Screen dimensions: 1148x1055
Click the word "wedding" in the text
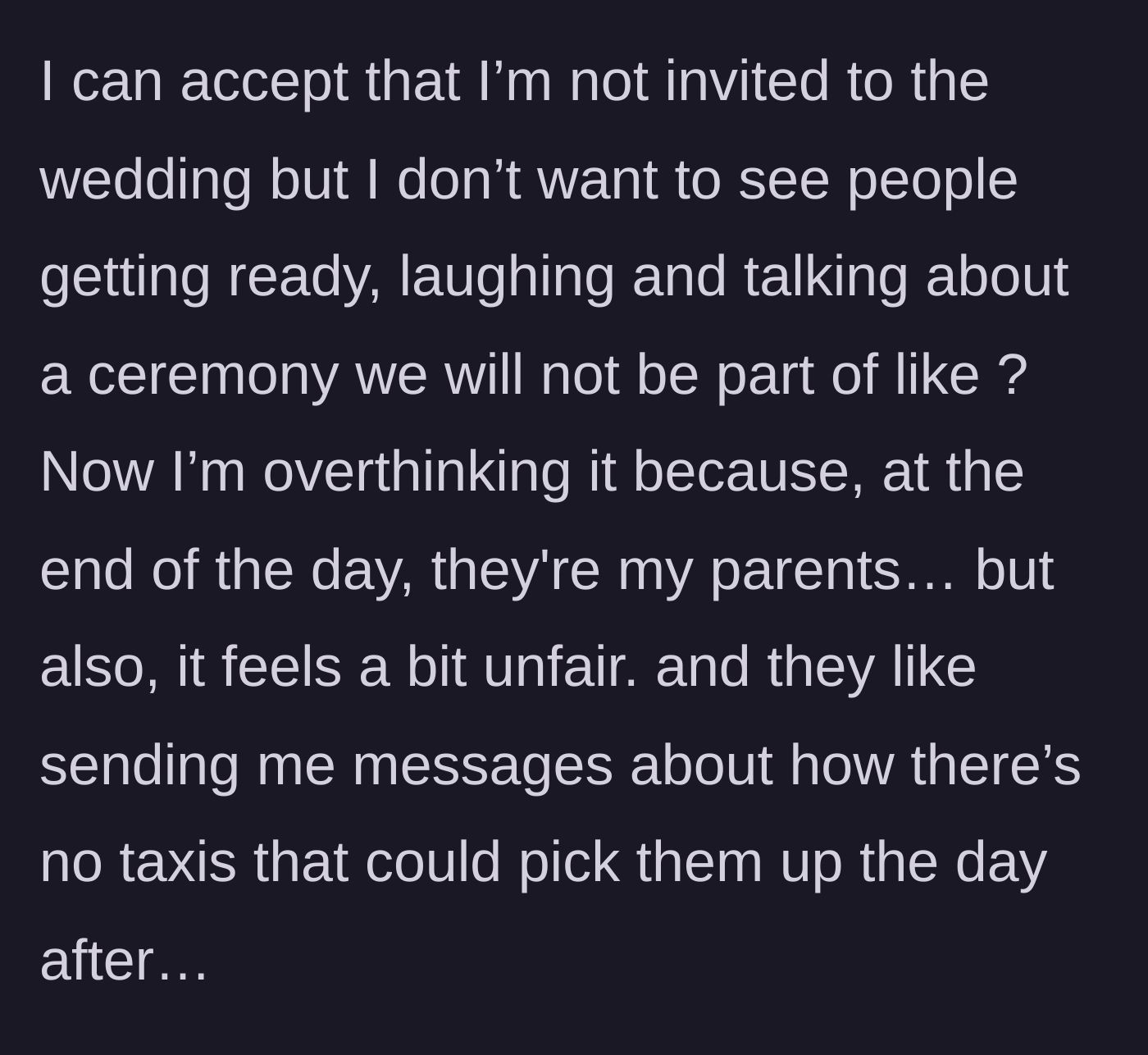(146, 180)
